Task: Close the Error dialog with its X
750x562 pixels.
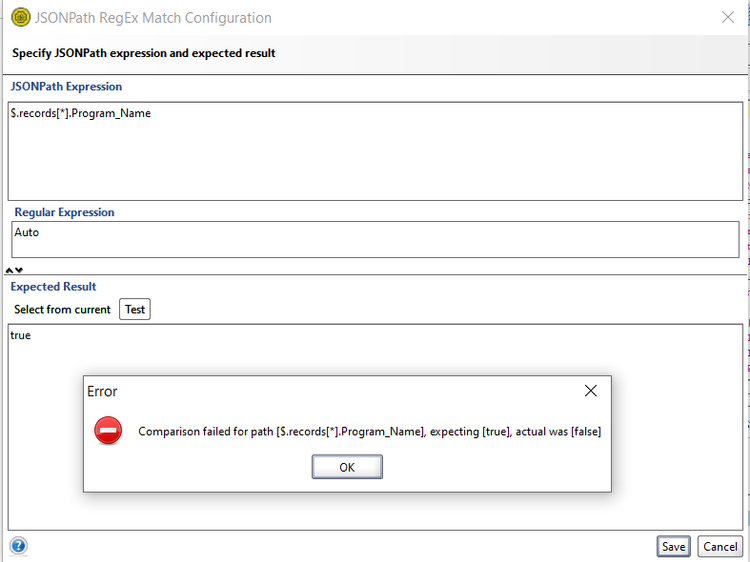Action: 591,391
